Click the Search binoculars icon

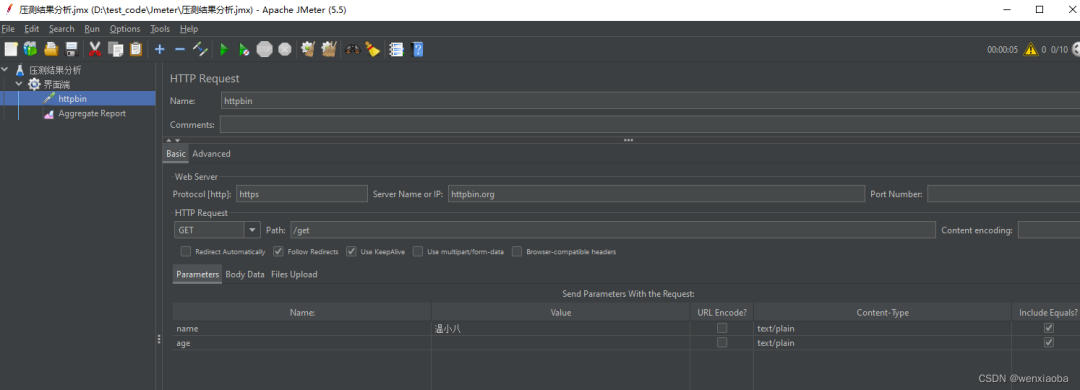pyautogui.click(x=353, y=49)
